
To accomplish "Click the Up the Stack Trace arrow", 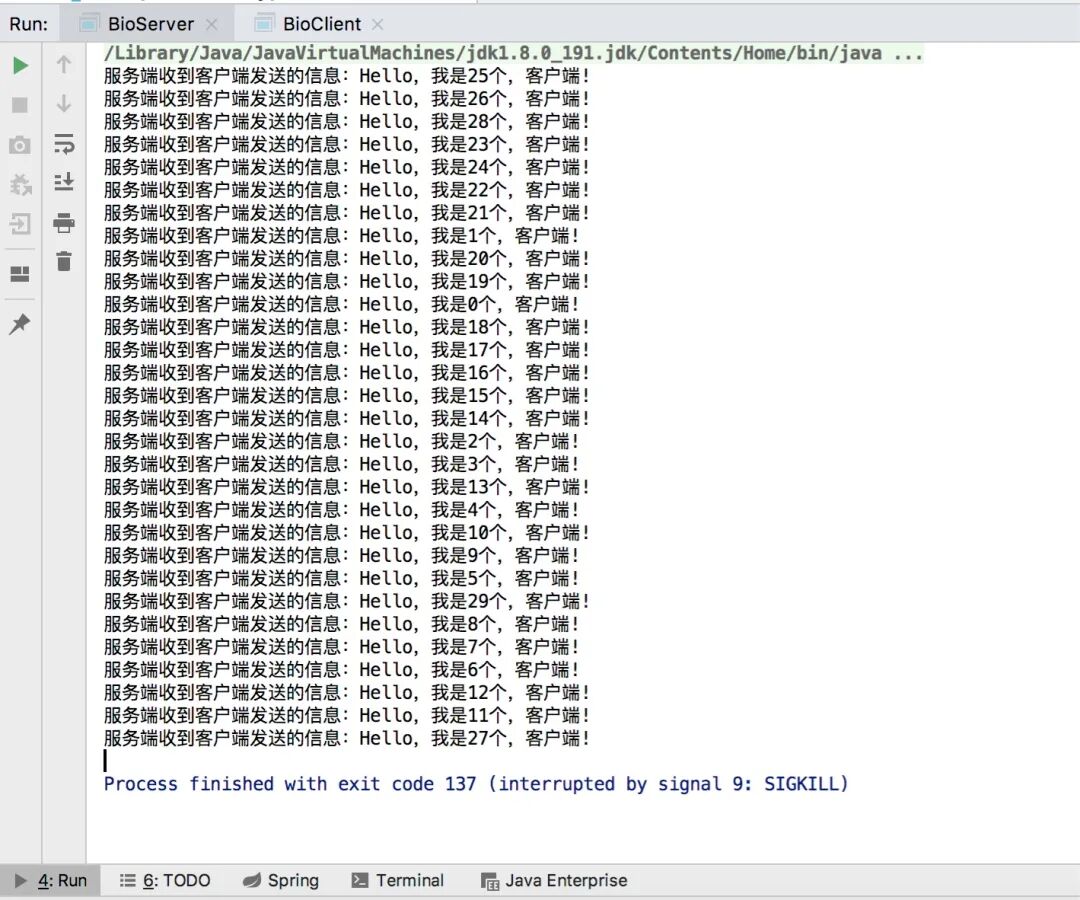I will [x=64, y=65].
